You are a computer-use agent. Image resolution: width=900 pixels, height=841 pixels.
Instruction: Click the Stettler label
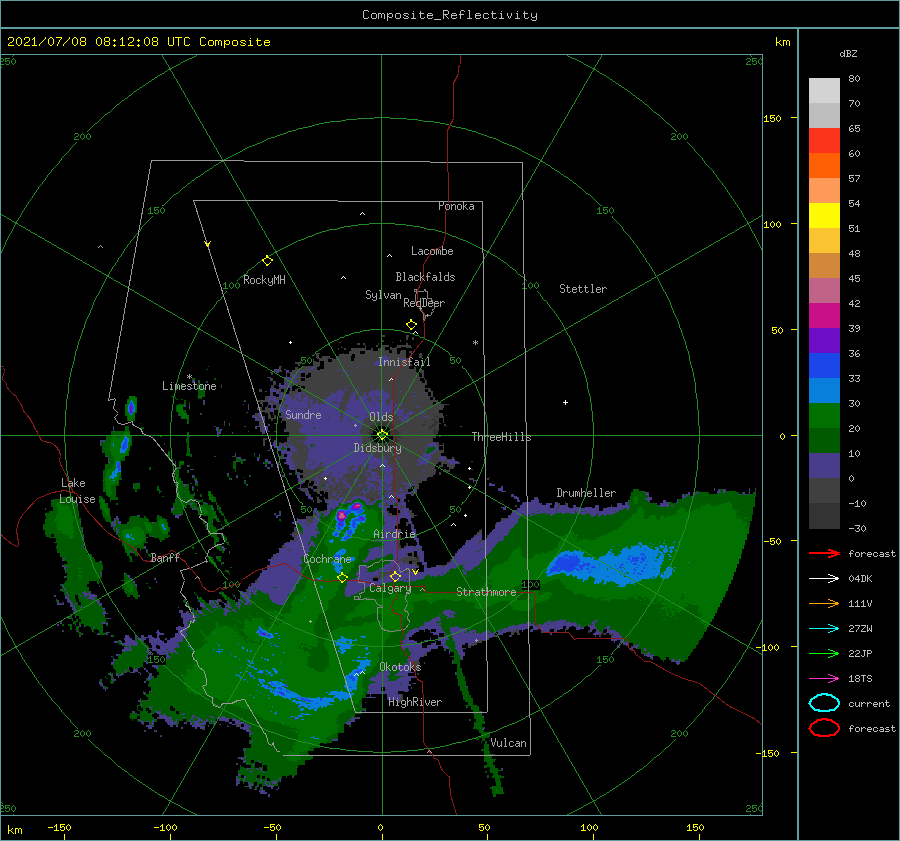tap(583, 289)
